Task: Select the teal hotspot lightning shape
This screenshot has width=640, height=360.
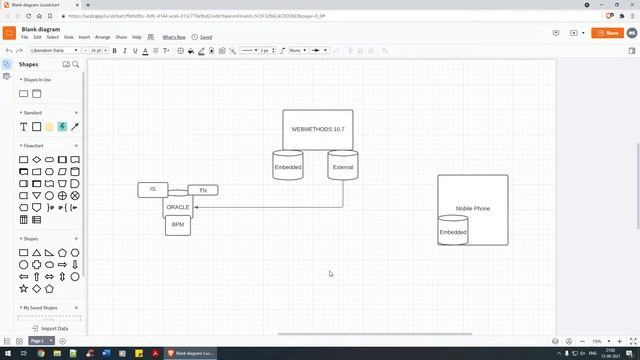Action: (x=62, y=127)
